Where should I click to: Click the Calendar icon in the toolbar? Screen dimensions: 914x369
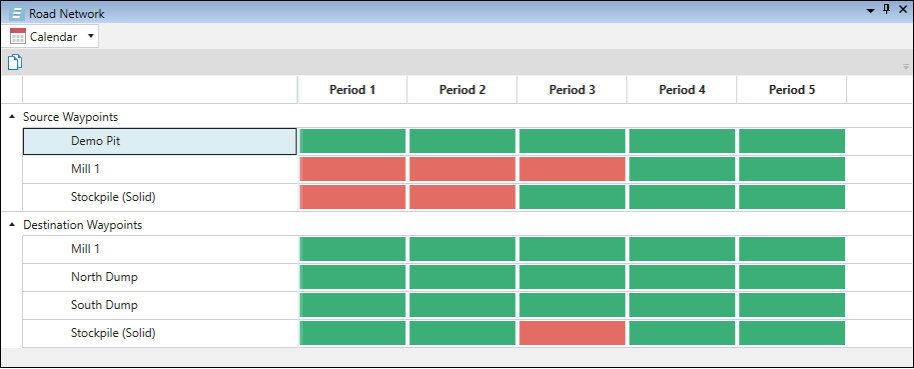click(x=18, y=36)
